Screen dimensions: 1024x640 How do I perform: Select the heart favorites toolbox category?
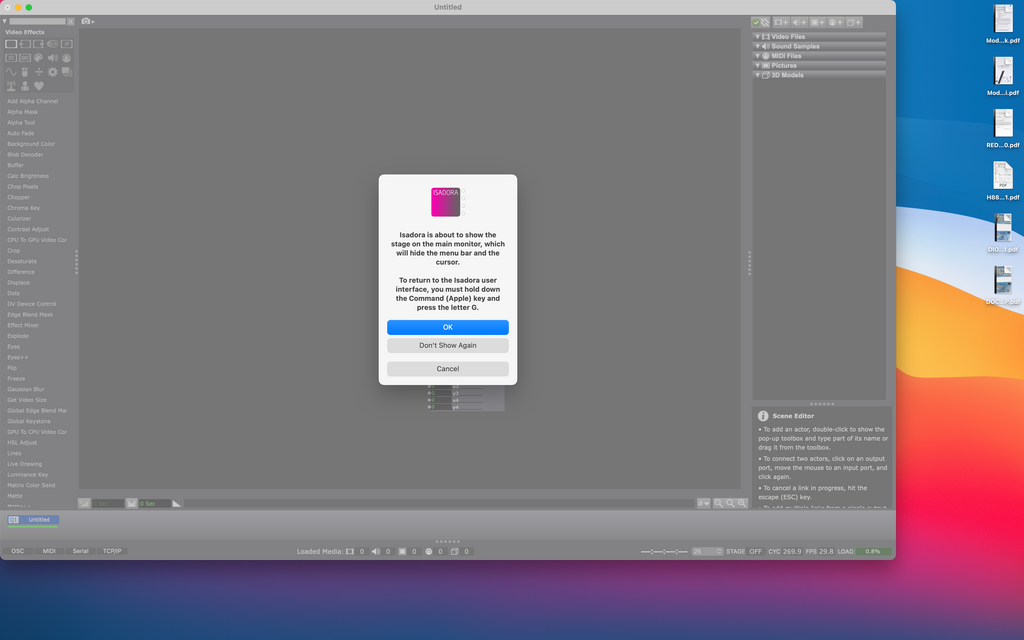point(39,86)
